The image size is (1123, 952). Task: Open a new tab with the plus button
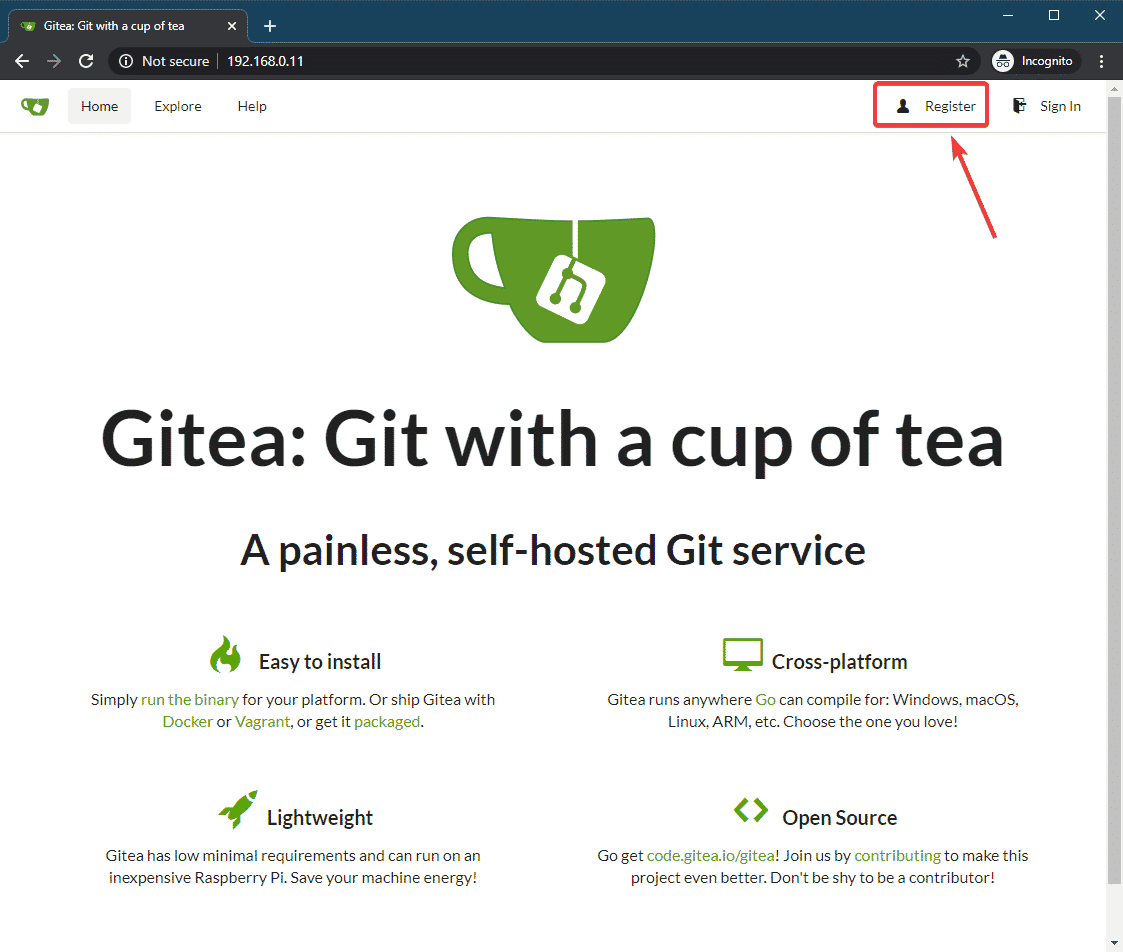click(269, 26)
